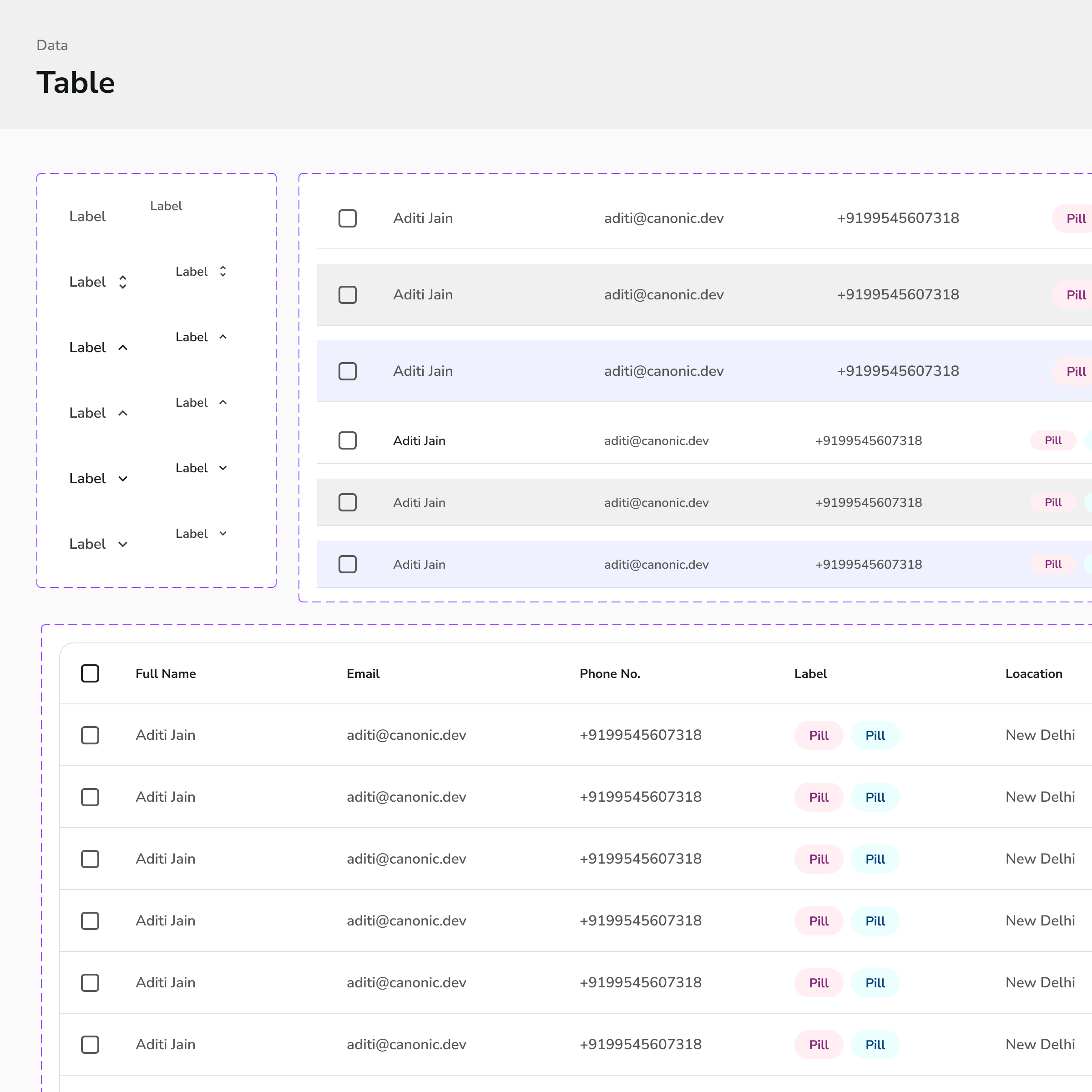The image size is (1092, 1092).
Task: Click the 'Table' page heading
Action: [x=76, y=82]
